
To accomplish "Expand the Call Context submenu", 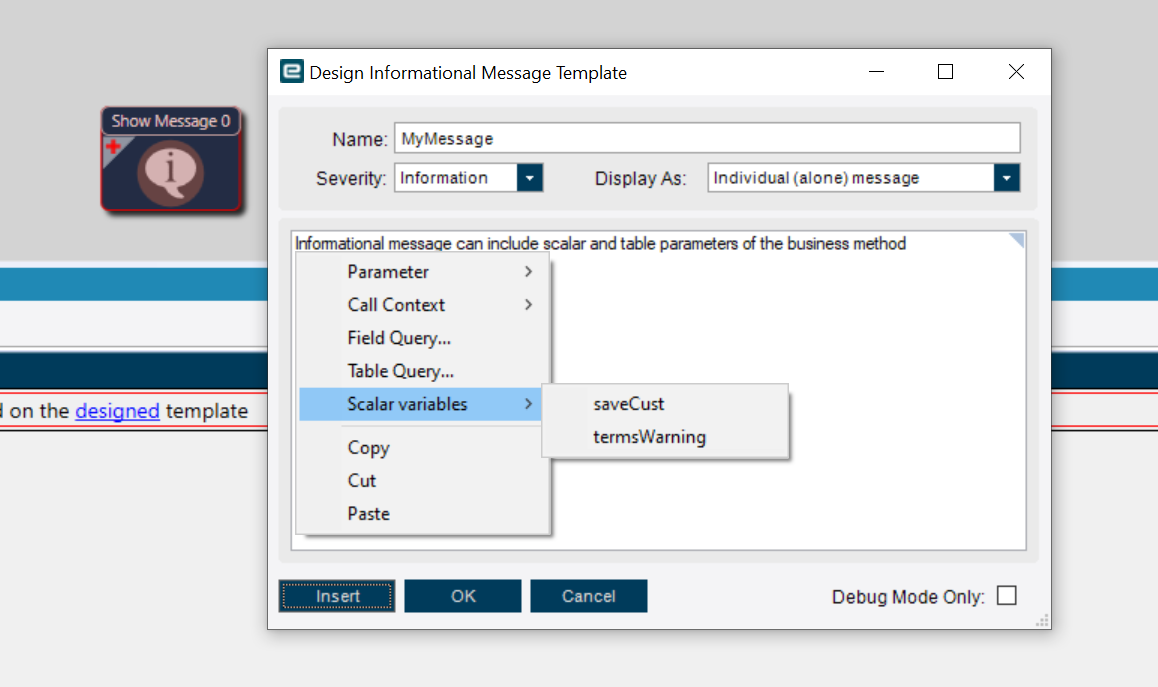I will (x=396, y=304).
